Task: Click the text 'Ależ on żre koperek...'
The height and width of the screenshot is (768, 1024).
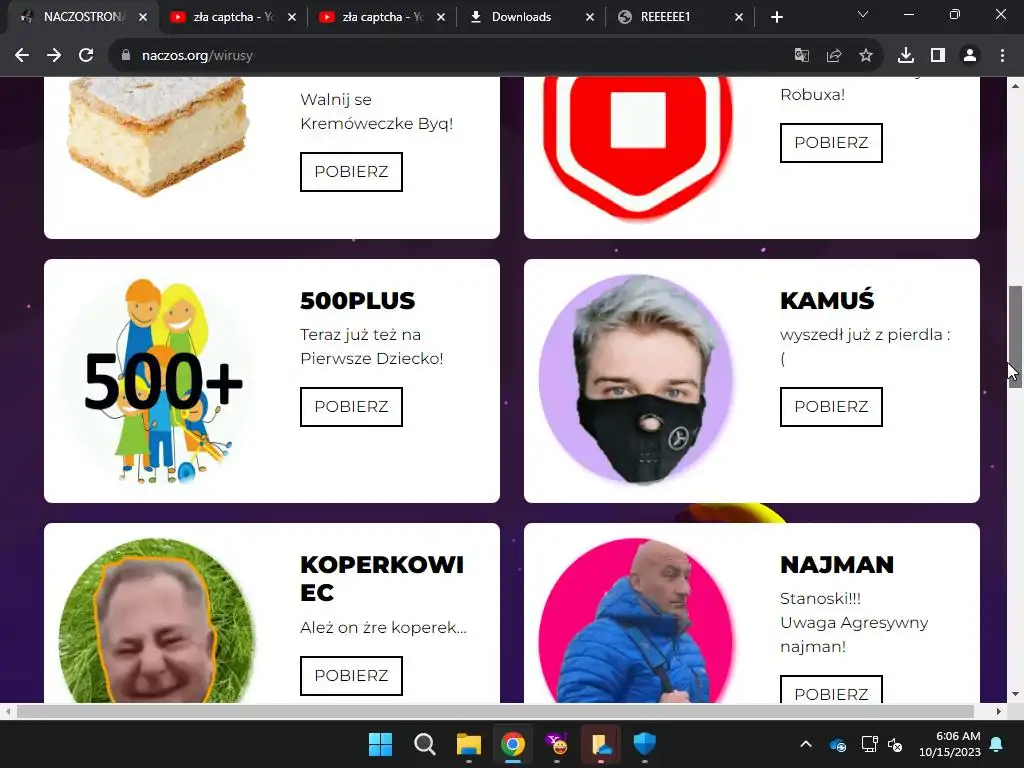Action: pos(383,628)
